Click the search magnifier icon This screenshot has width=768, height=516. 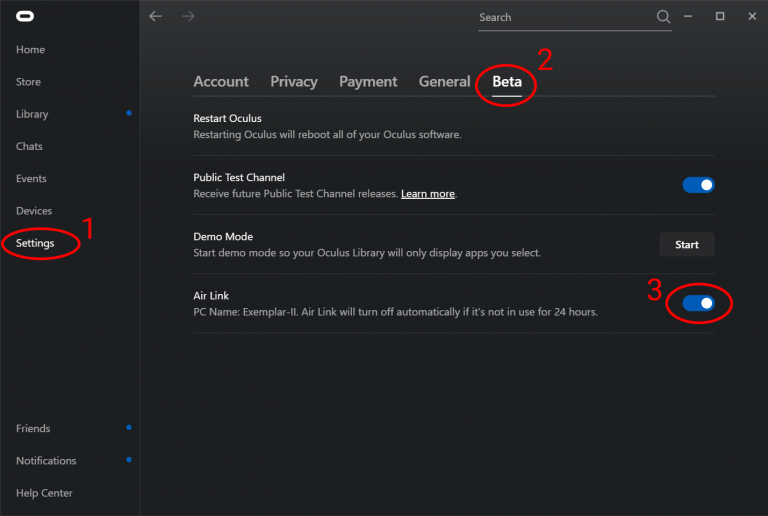pos(663,17)
